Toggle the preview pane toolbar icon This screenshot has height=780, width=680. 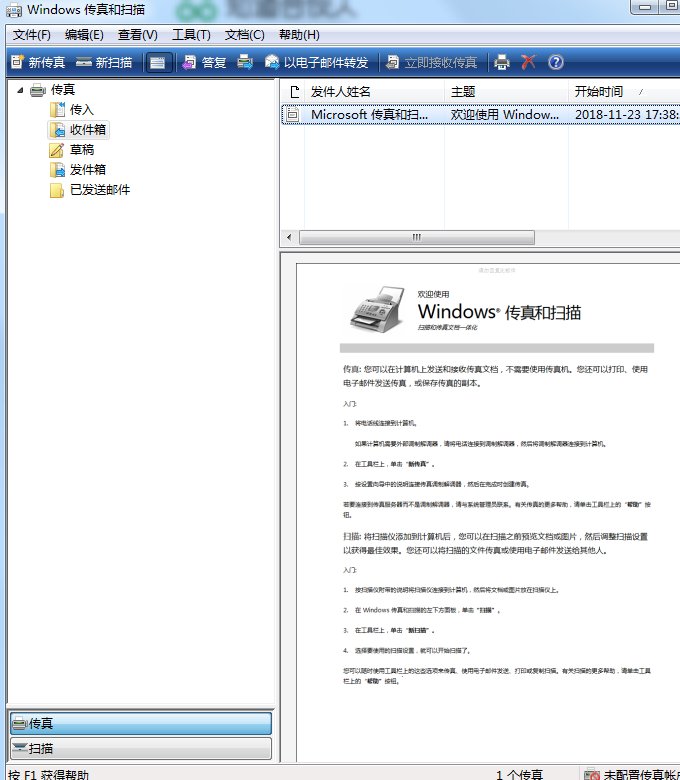(x=157, y=62)
